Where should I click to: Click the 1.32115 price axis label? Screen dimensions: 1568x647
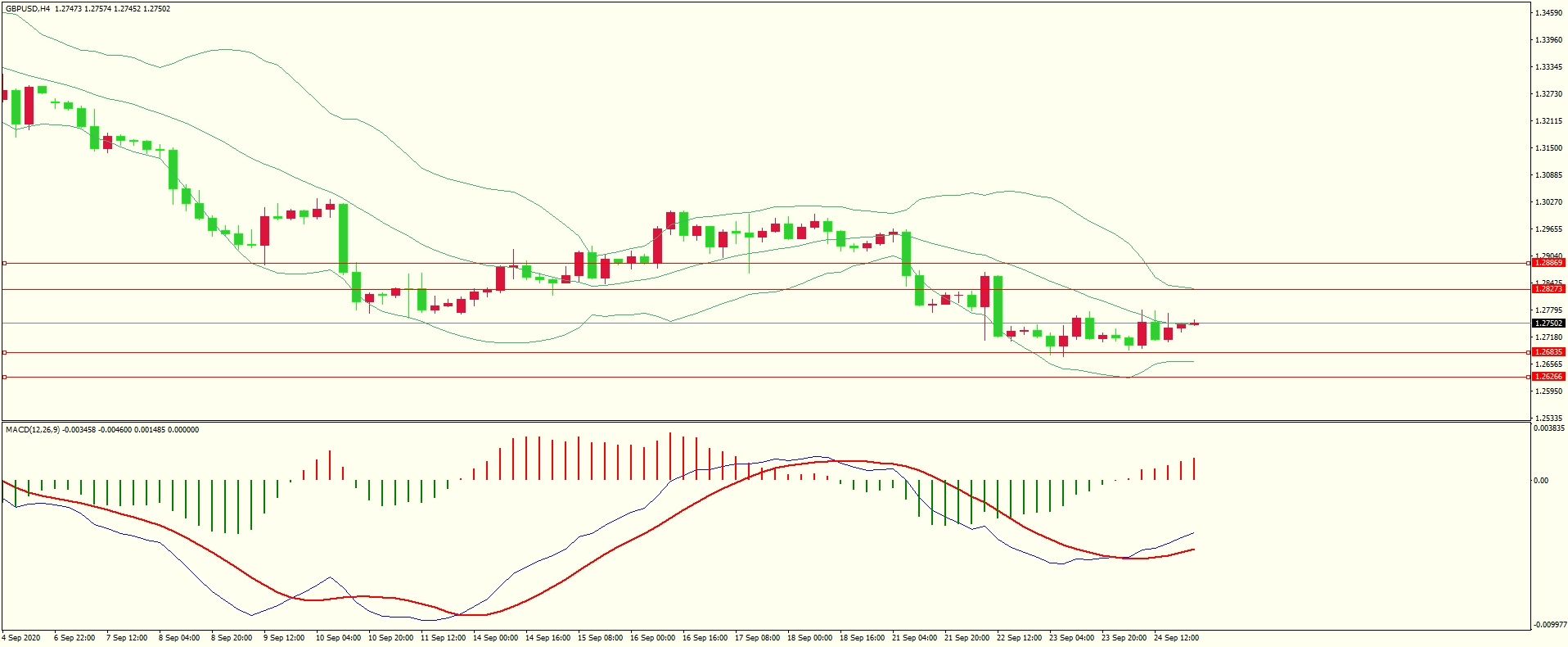1549,121
